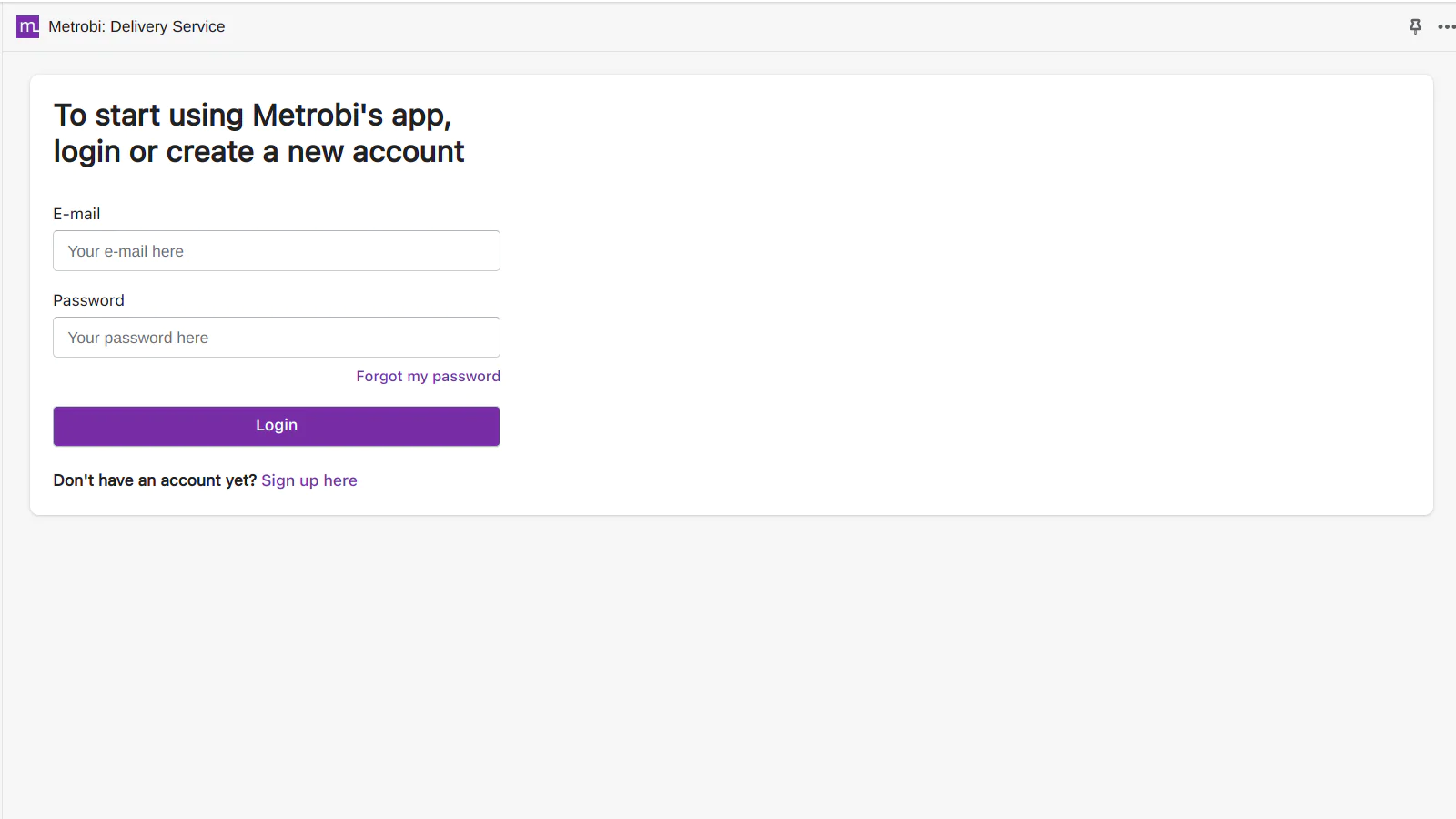Open the three-dot more options menu
The width and height of the screenshot is (1456, 819).
tap(1446, 26)
